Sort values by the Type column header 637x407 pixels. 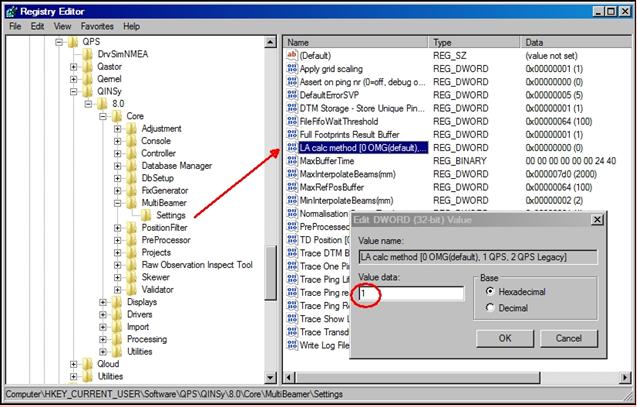coord(474,42)
